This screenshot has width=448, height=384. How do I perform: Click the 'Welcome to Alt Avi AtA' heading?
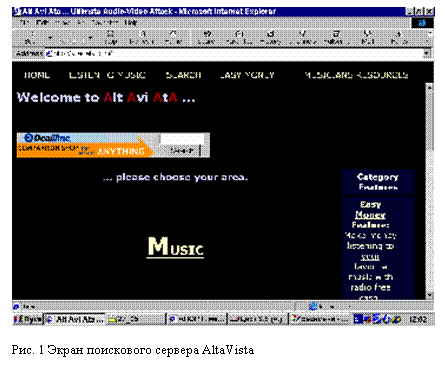(106, 98)
